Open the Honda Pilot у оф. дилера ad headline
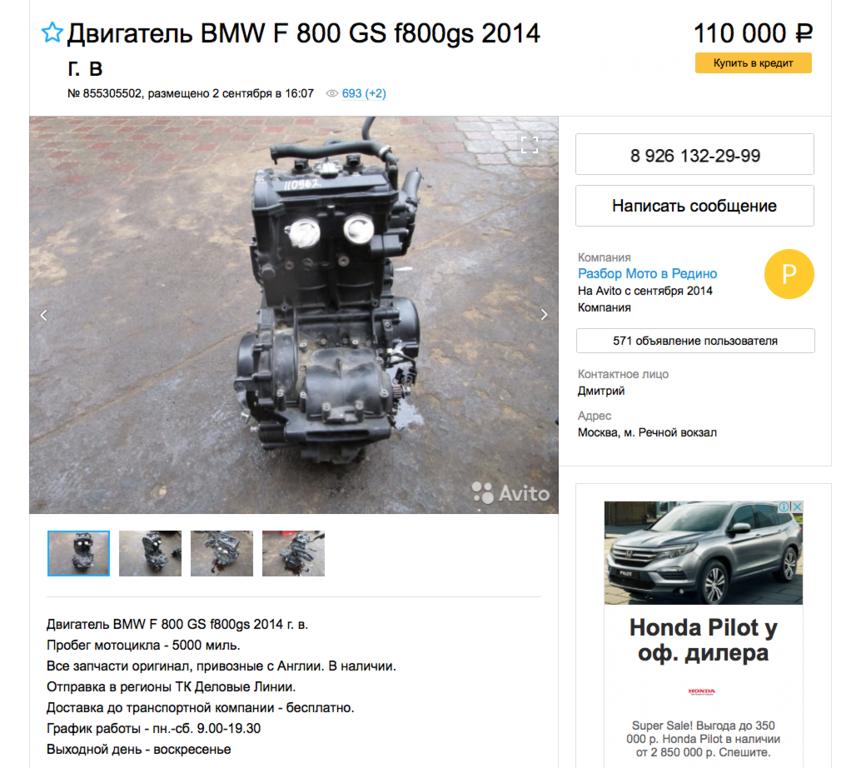861x768 pixels. point(703,640)
